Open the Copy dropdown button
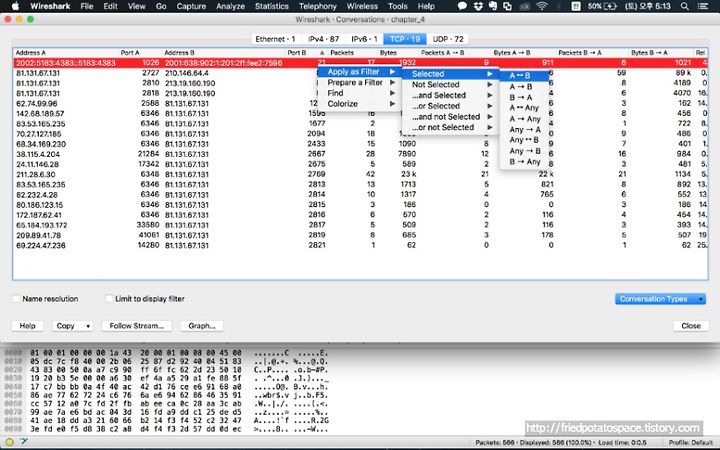Image resolution: width=720 pixels, height=450 pixels. [73, 326]
